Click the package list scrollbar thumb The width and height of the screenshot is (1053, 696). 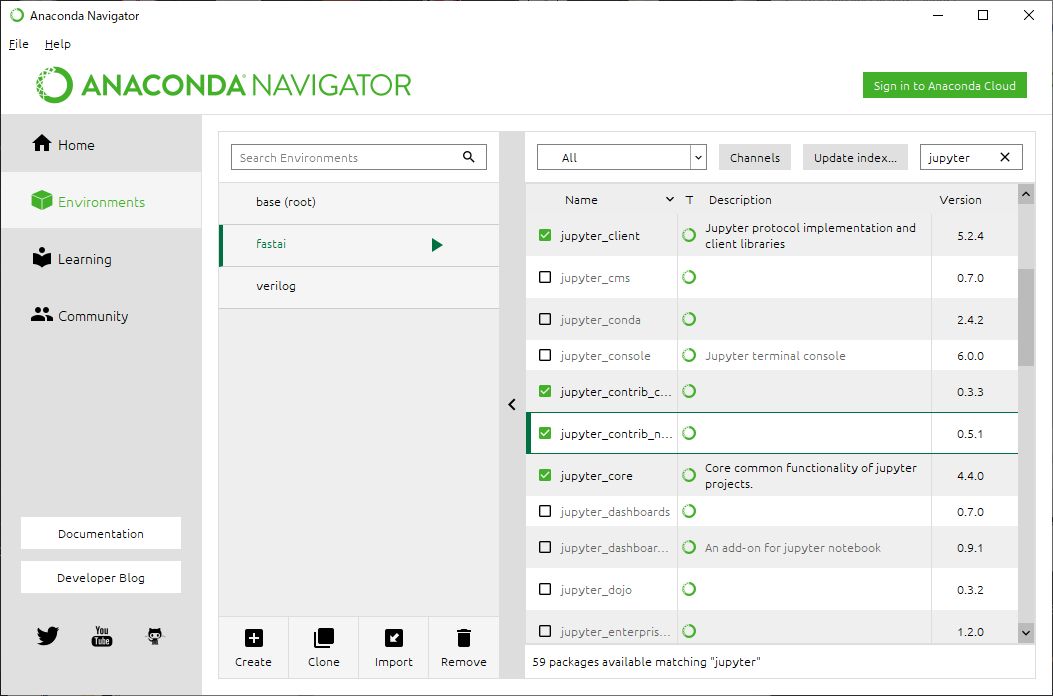[1025, 317]
